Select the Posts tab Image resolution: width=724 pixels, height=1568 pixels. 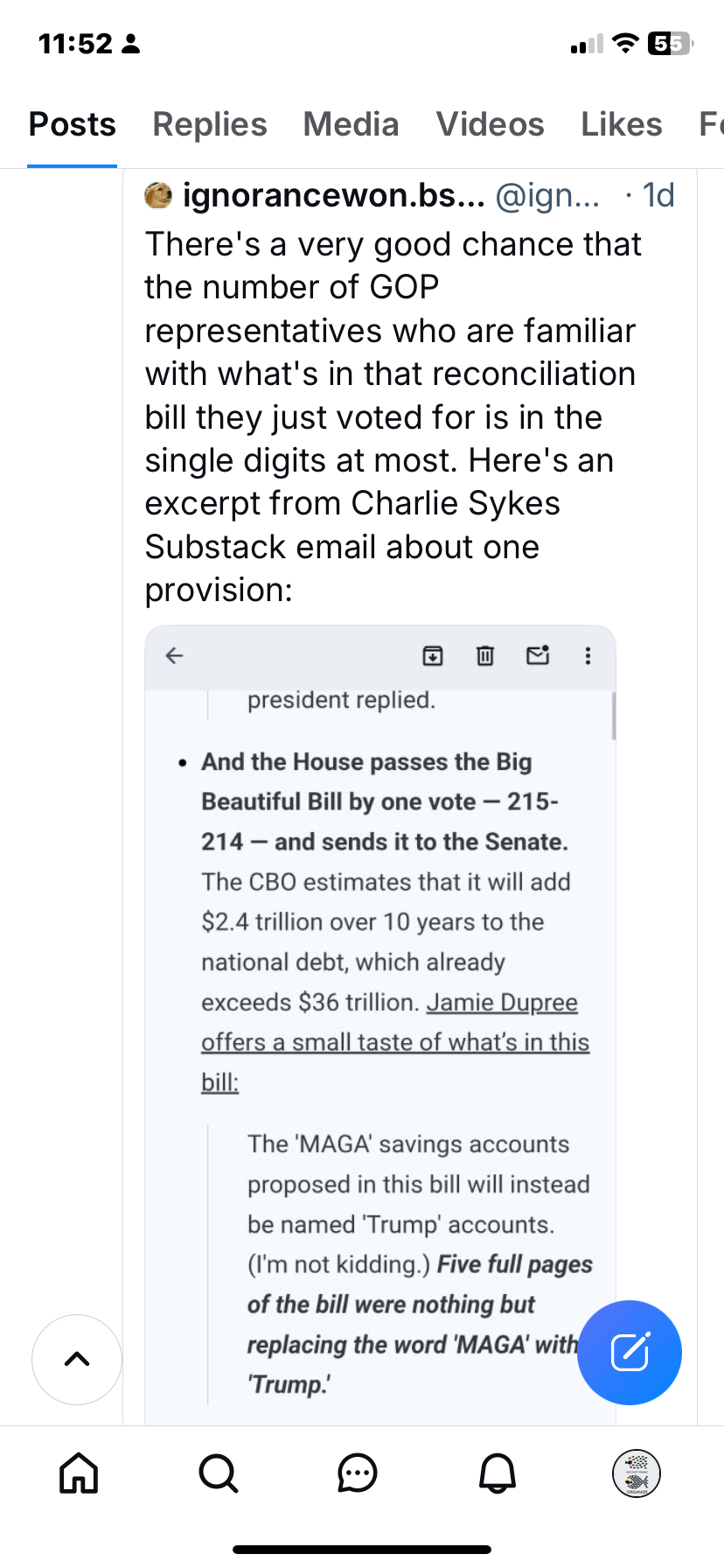73,124
